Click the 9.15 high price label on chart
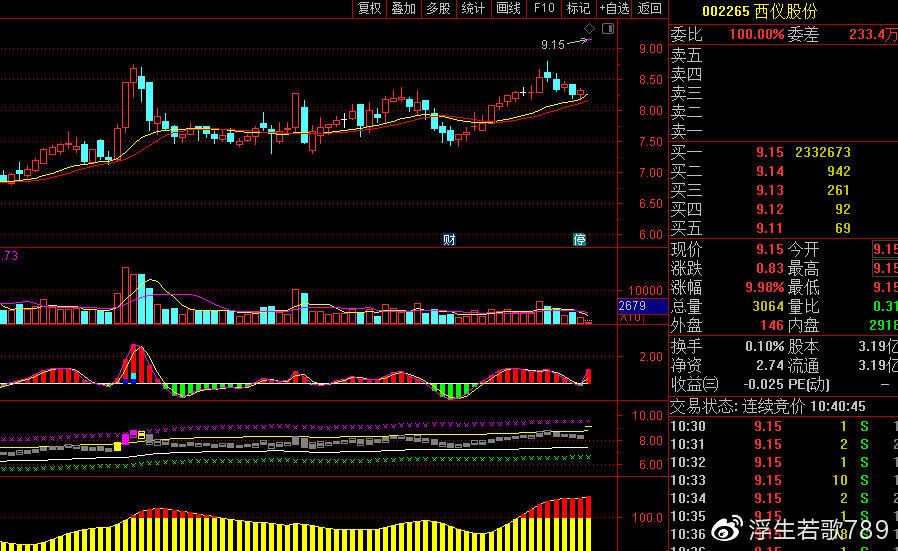898x551 pixels. pos(553,45)
